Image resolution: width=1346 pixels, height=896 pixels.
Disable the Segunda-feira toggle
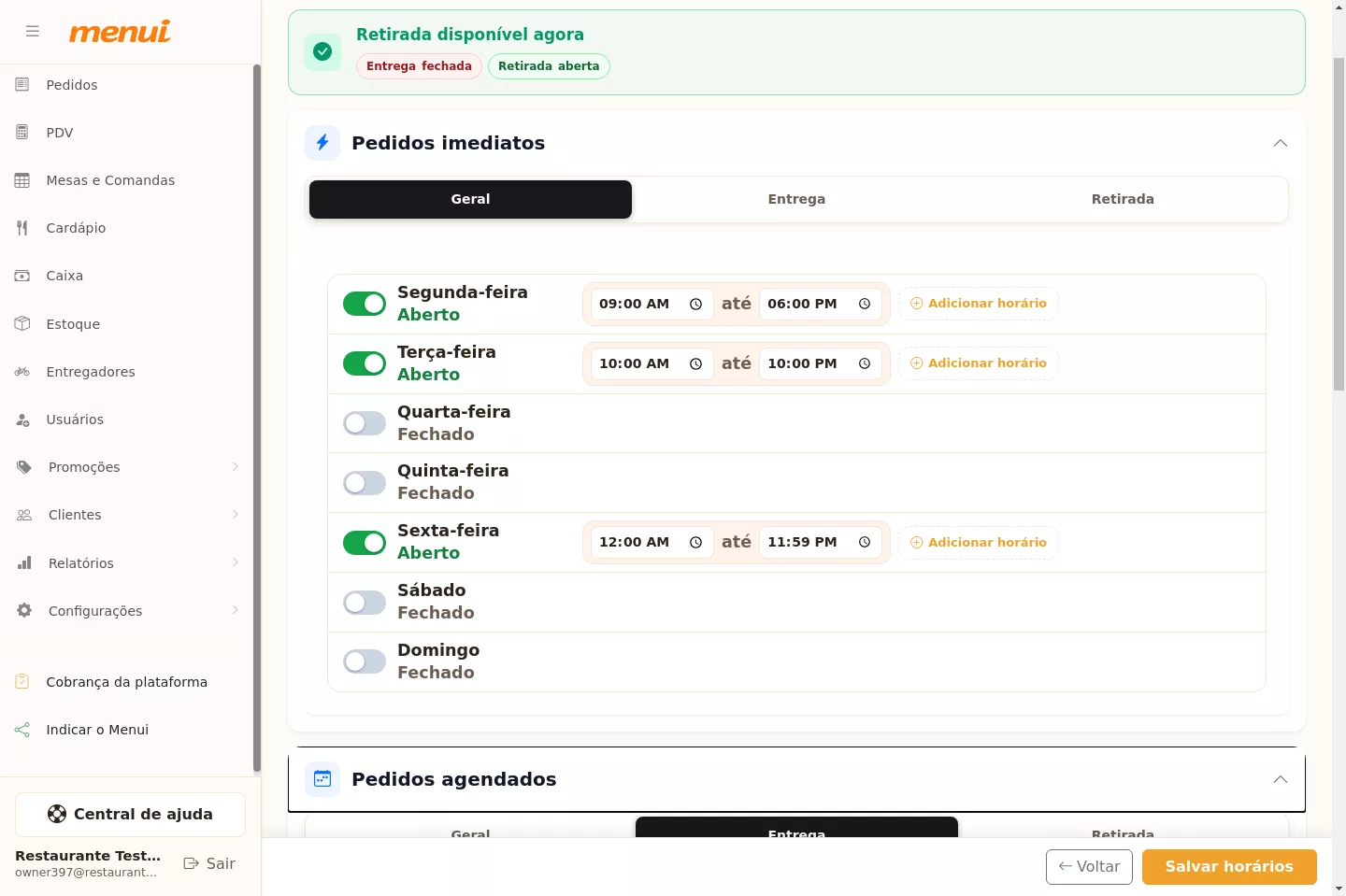[365, 304]
